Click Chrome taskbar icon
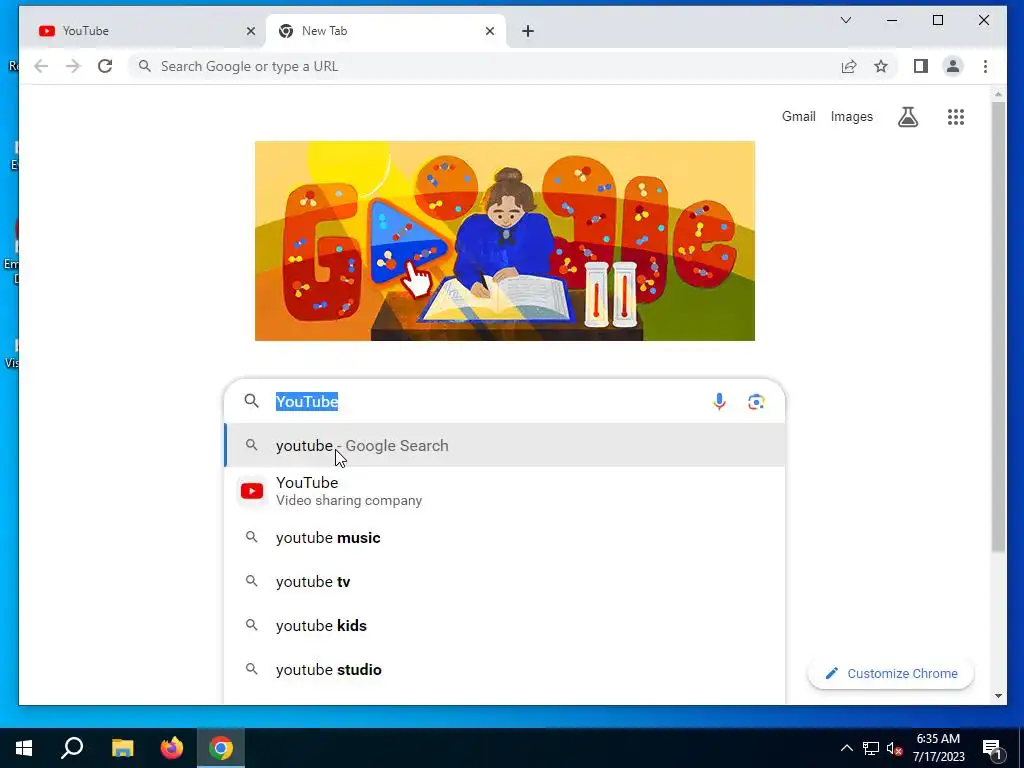Image resolution: width=1024 pixels, height=768 pixels. click(221, 748)
